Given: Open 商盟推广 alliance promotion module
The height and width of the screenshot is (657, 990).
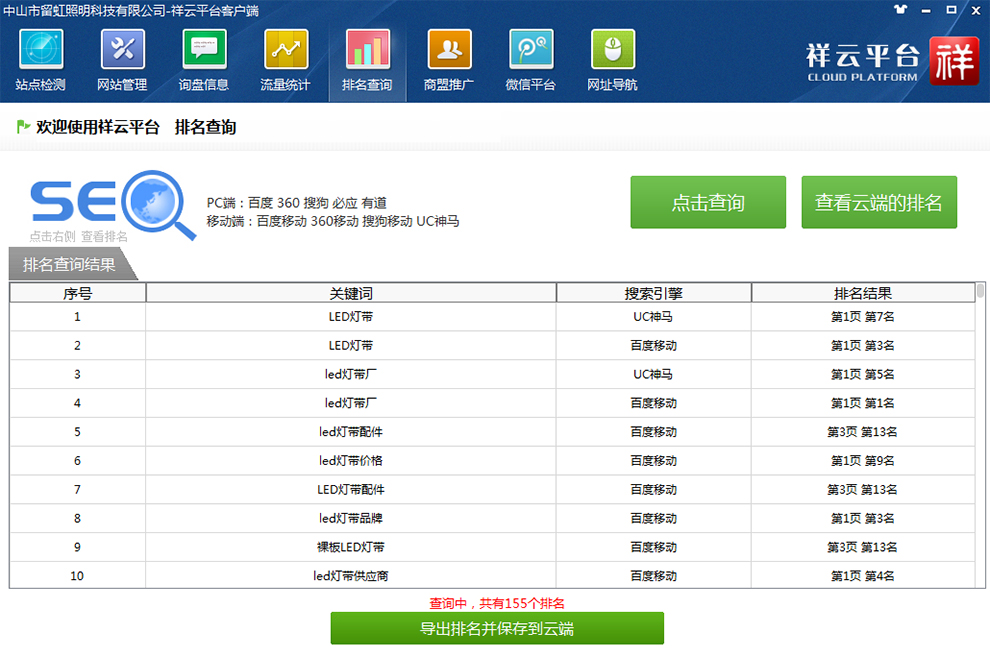Looking at the screenshot, I should [449, 61].
